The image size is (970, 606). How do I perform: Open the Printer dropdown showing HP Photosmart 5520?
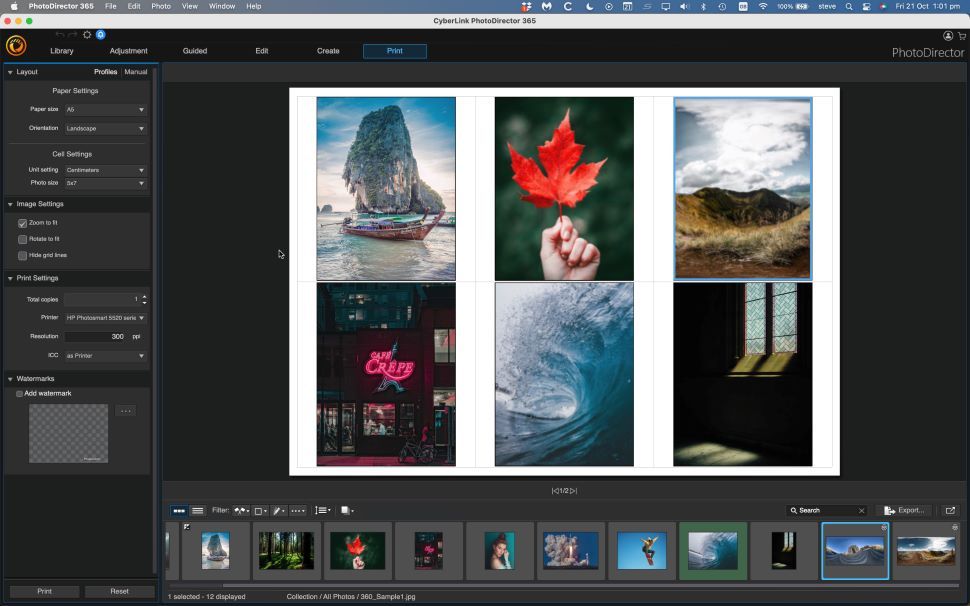pyautogui.click(x=105, y=317)
